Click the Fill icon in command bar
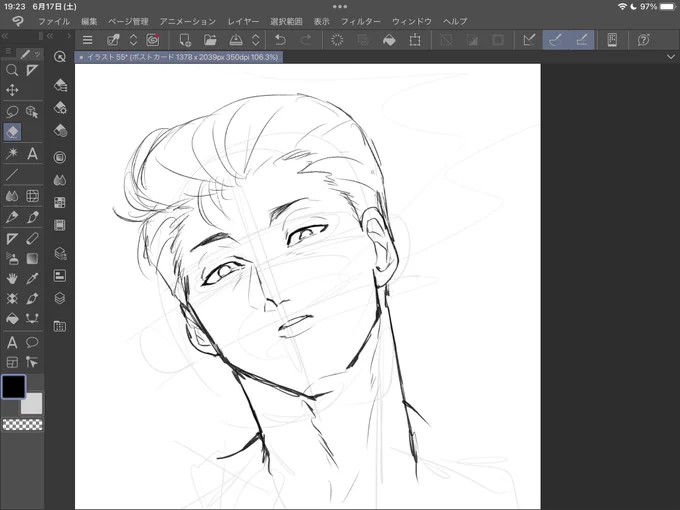This screenshot has height=510, width=680. 389,40
